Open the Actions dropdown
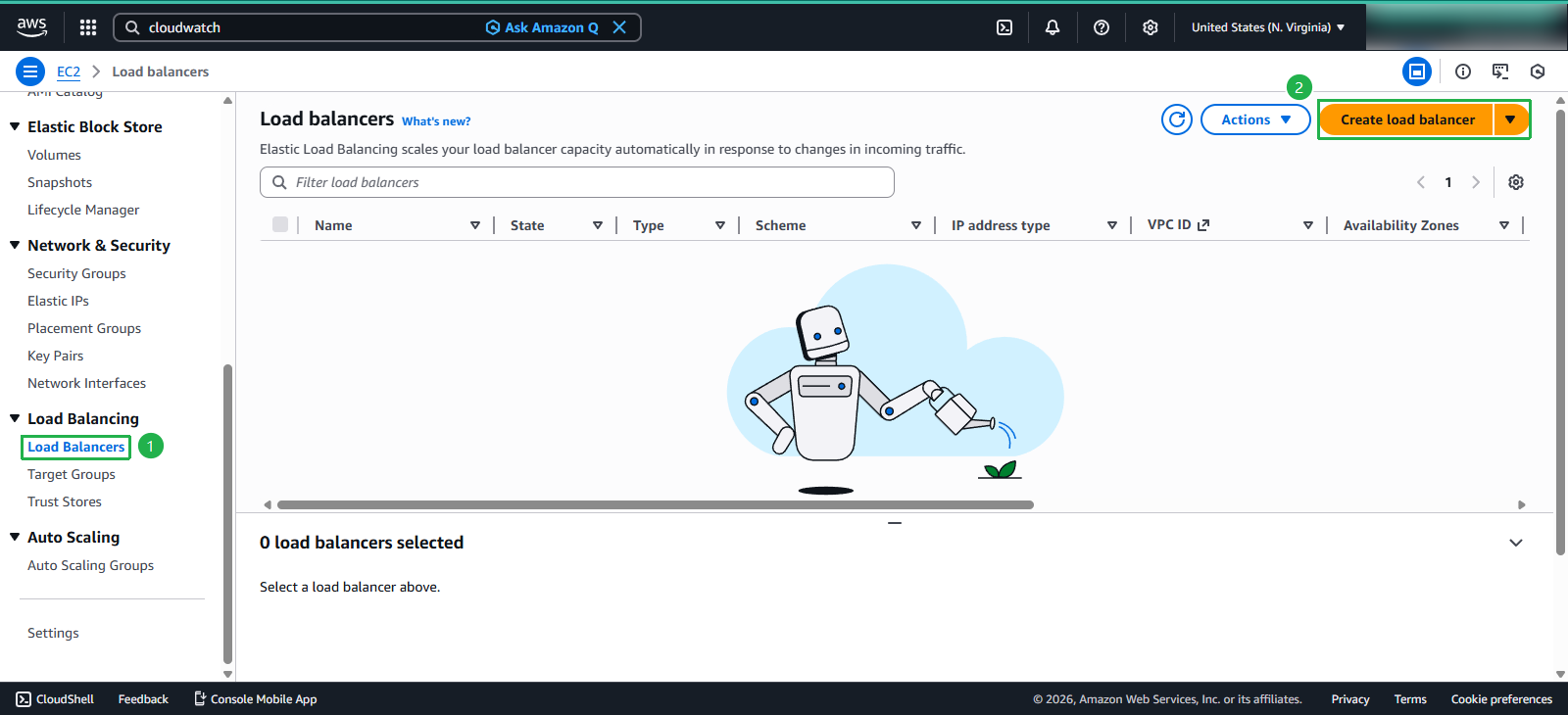Viewport: 1568px width, 715px height. (x=1255, y=119)
